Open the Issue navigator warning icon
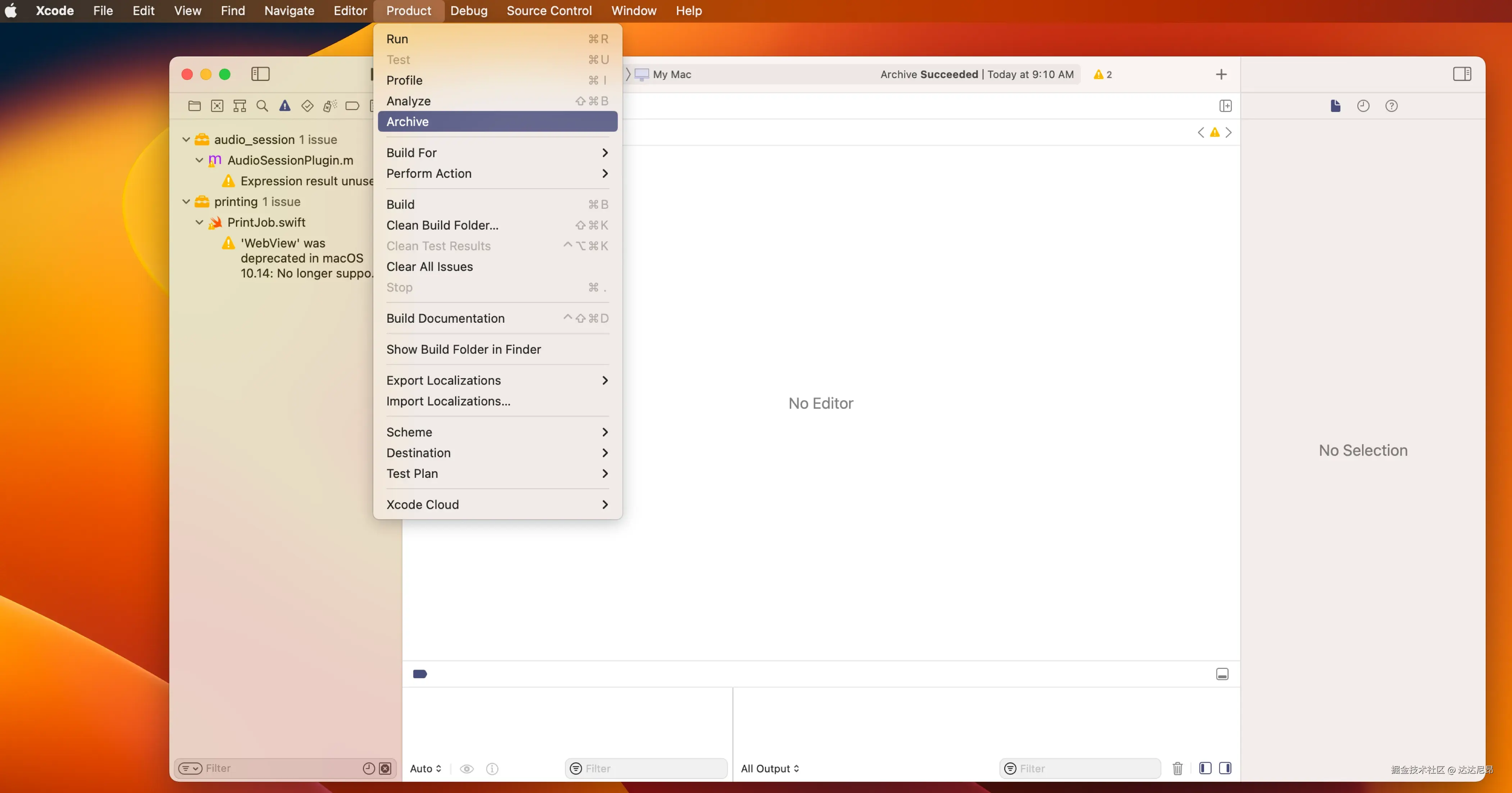The image size is (1512, 793). pyautogui.click(x=285, y=106)
